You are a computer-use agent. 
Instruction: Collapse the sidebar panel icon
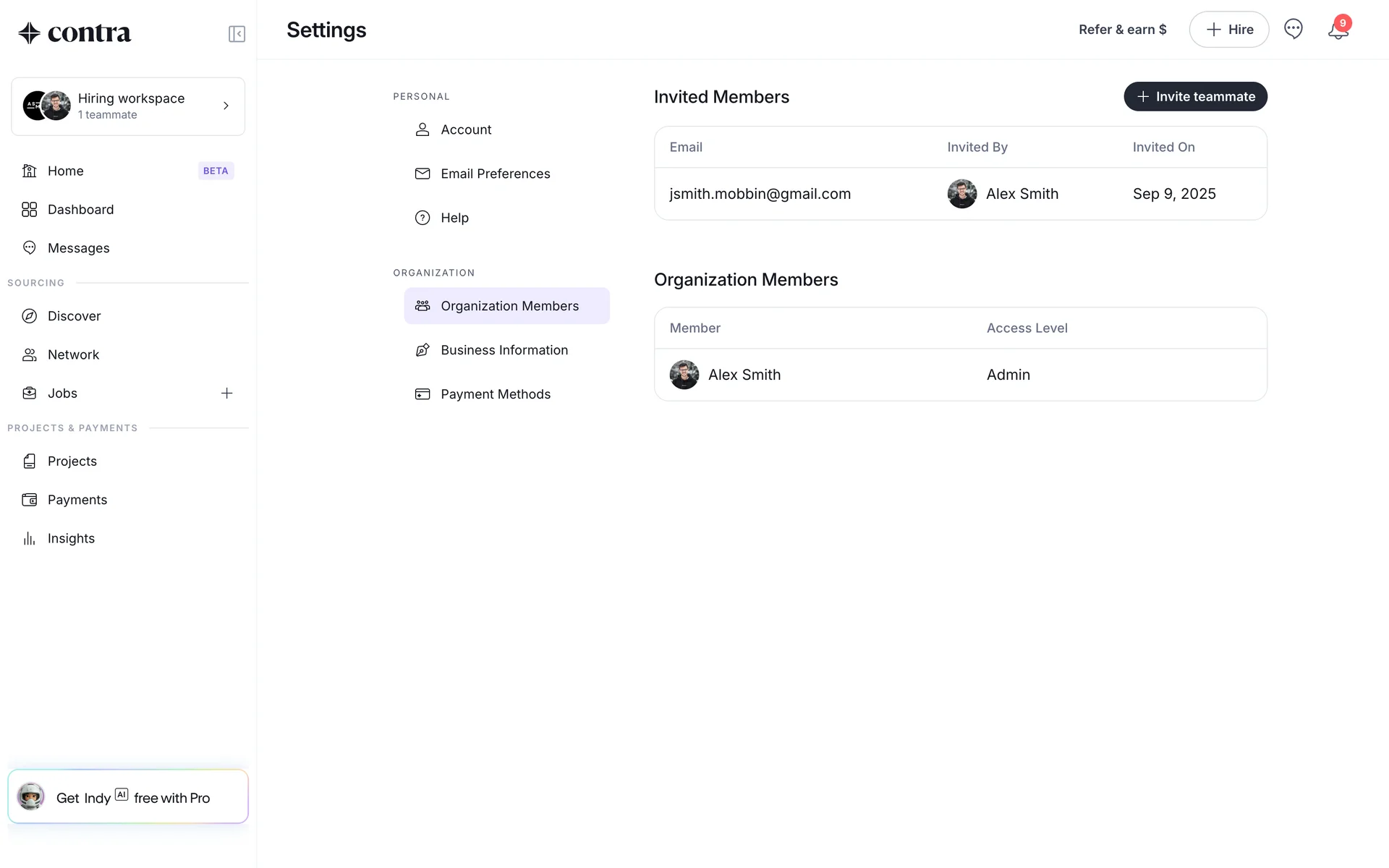237,34
